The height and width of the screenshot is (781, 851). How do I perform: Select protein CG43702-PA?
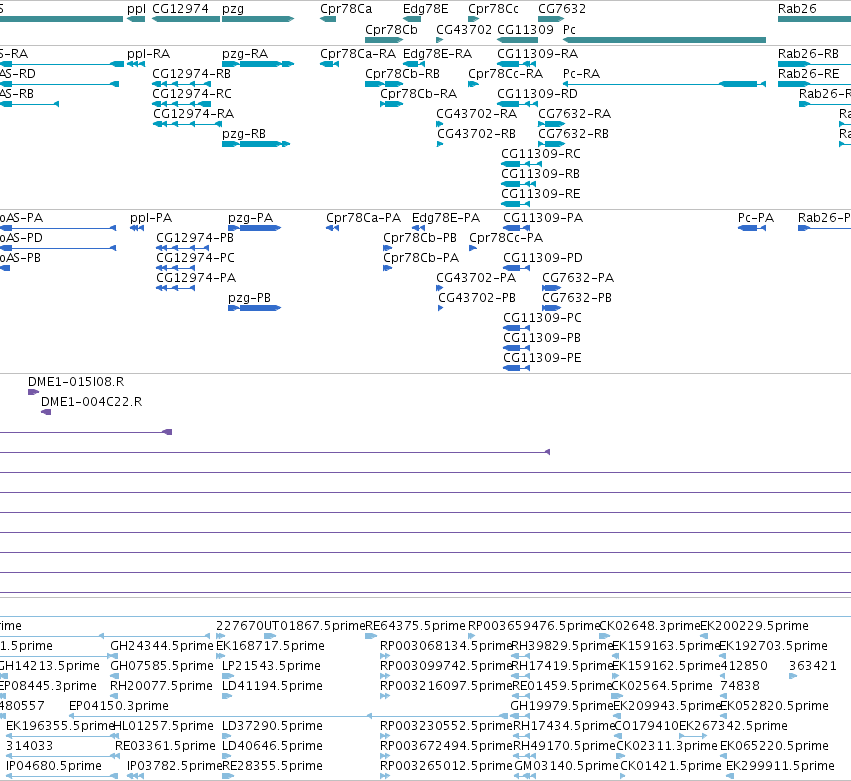pyautogui.click(x=440, y=288)
